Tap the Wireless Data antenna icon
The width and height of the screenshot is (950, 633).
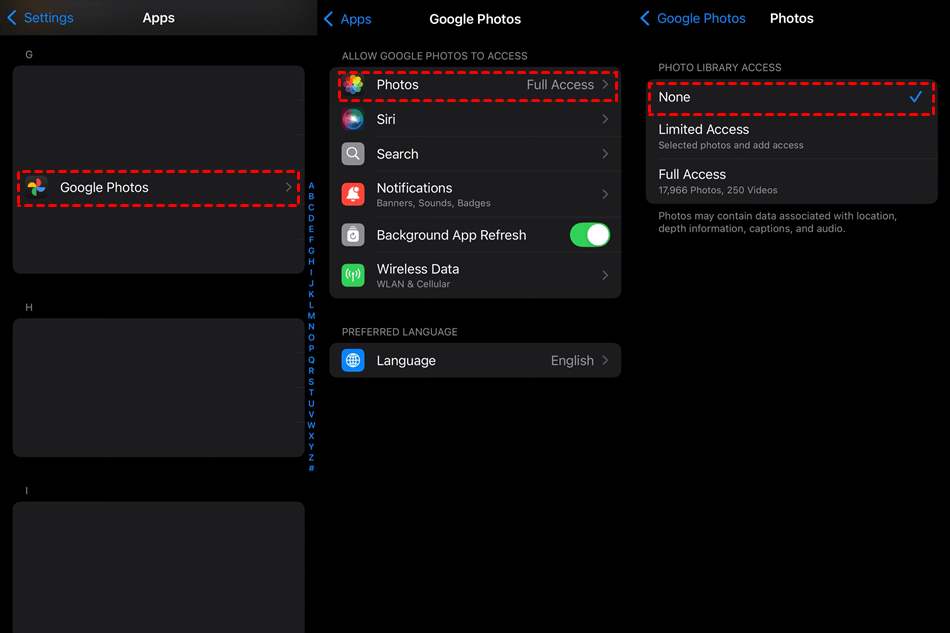(353, 276)
